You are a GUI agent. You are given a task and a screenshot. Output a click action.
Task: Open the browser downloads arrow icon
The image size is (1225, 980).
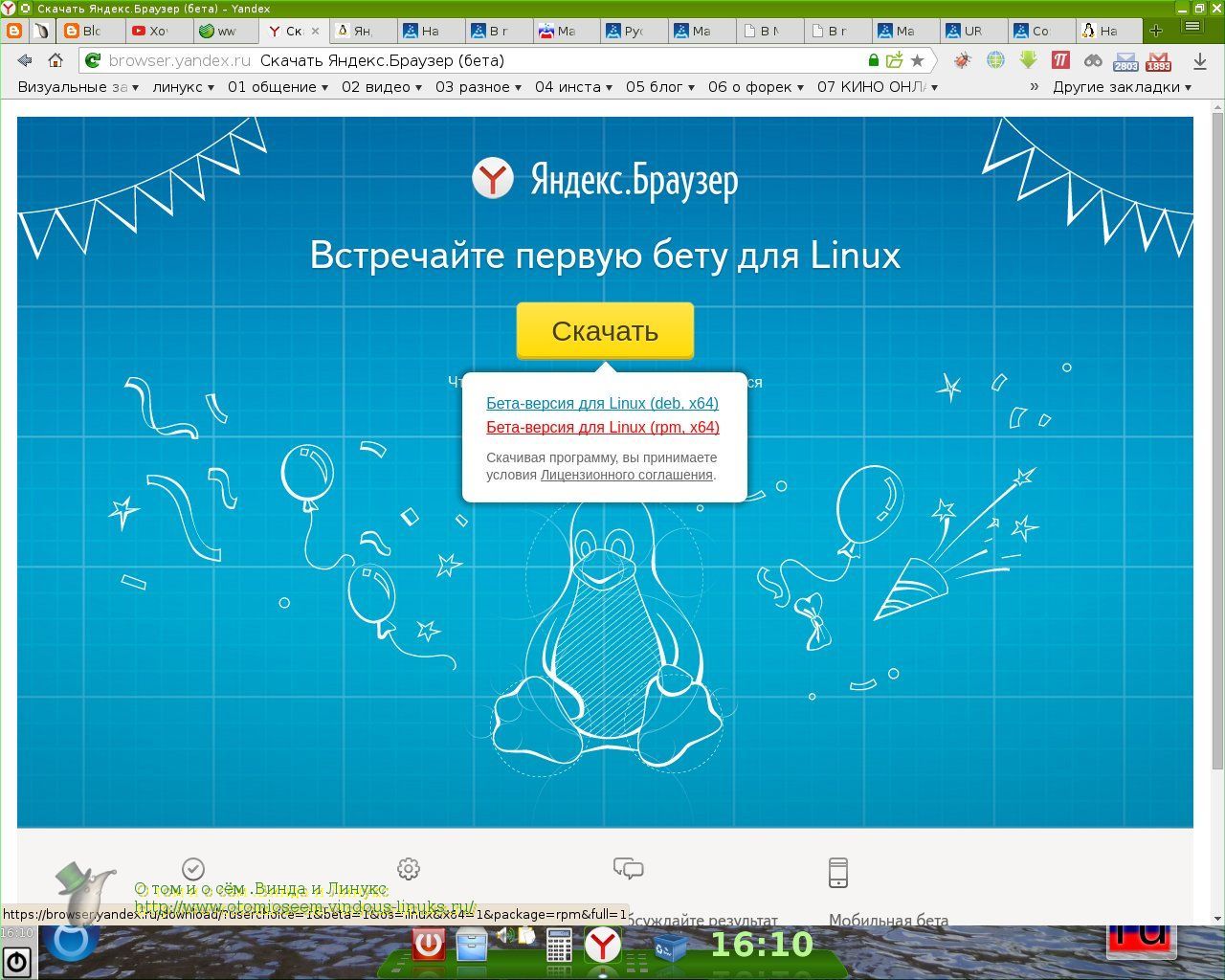[1199, 60]
